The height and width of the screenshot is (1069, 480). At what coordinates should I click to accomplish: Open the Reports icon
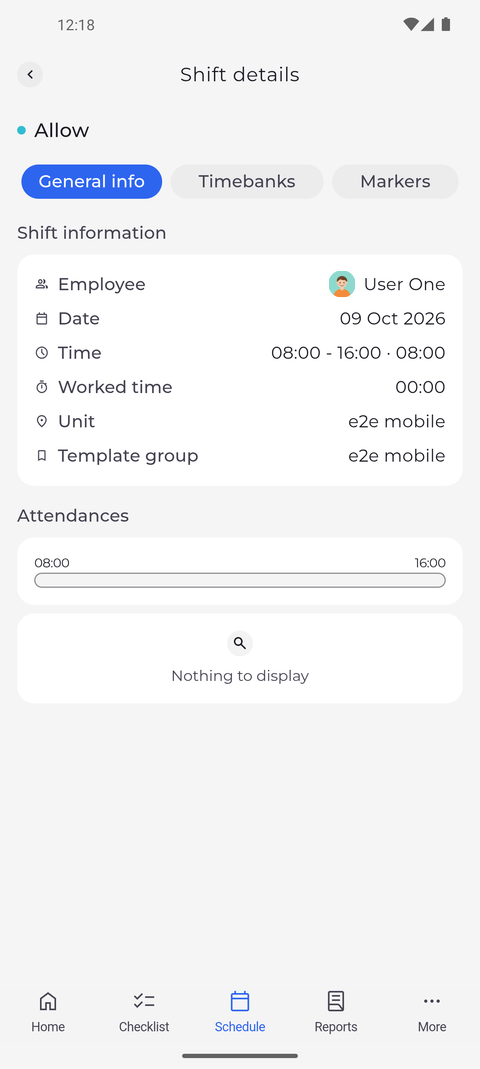click(335, 1001)
